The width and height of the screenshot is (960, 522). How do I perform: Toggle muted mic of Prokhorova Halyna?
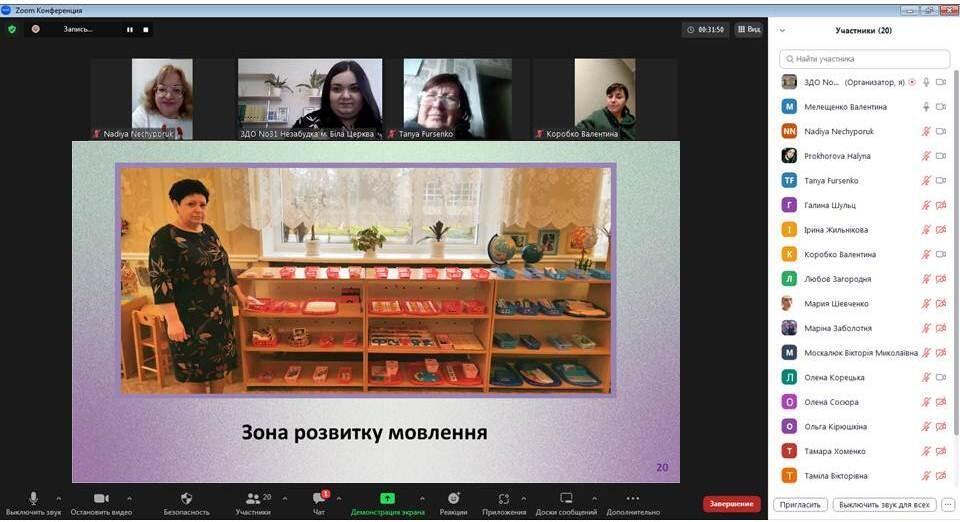coord(926,156)
